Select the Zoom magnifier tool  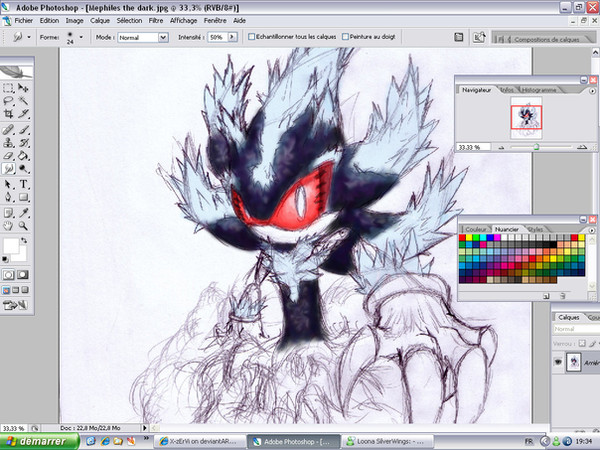point(23,226)
